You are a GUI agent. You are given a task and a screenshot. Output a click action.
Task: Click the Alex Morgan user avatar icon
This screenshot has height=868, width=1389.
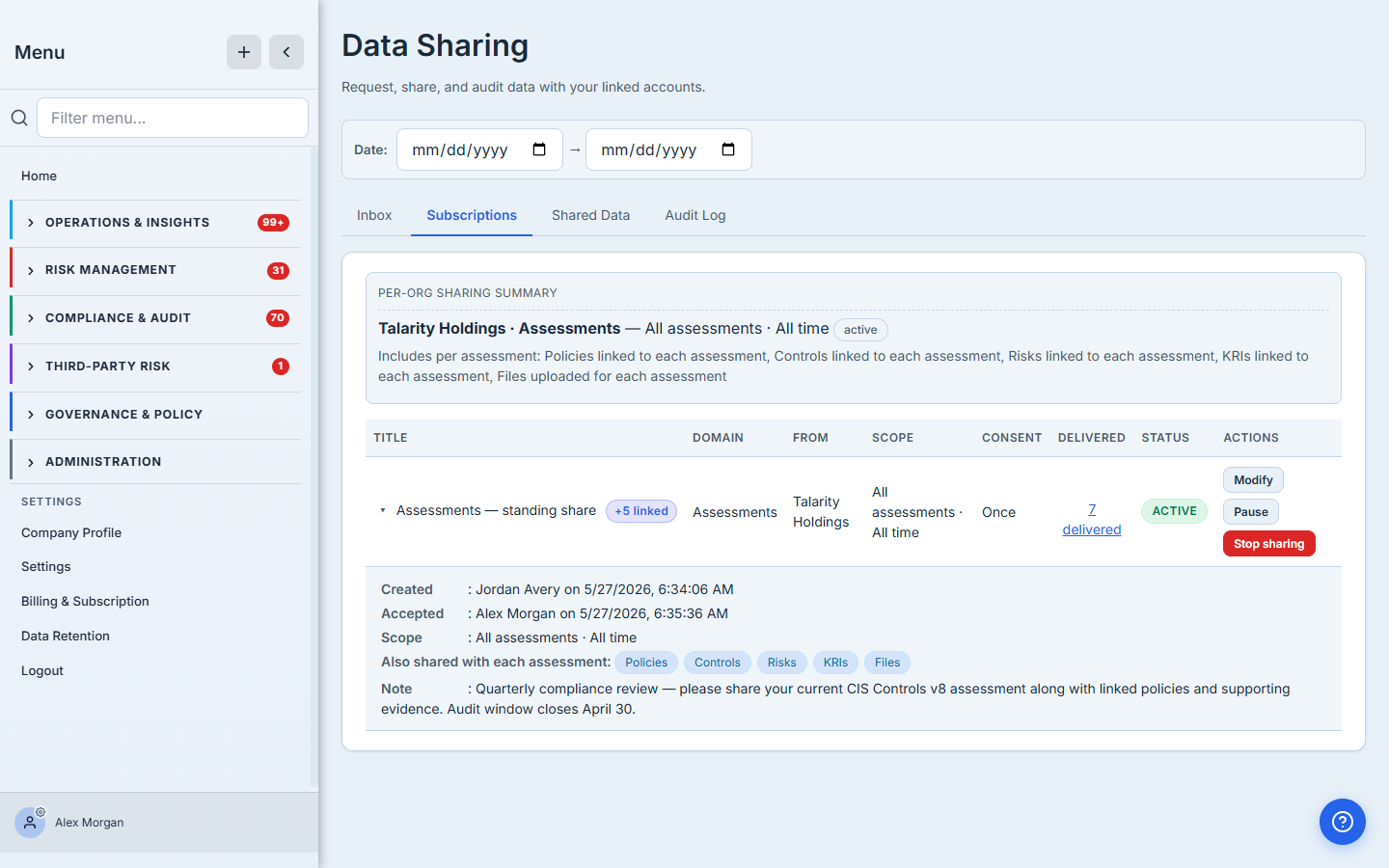(x=30, y=823)
